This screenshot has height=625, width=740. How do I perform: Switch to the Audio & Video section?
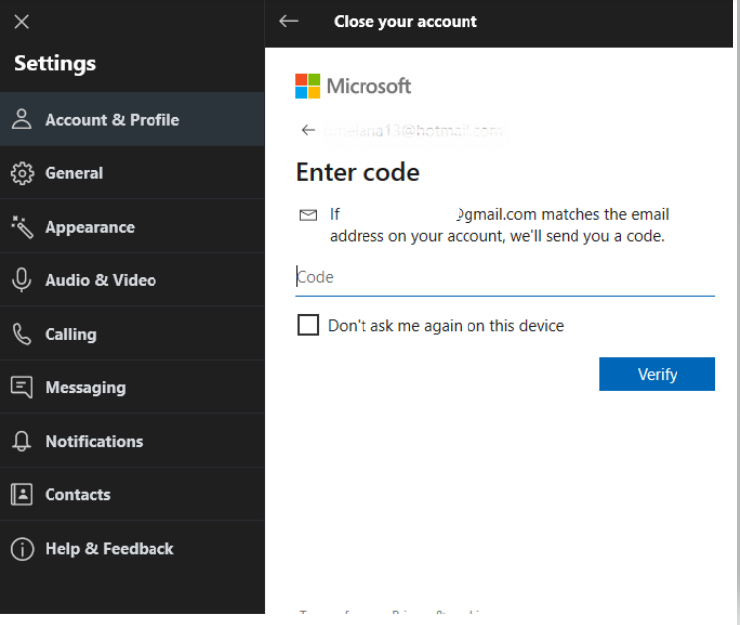[132, 280]
